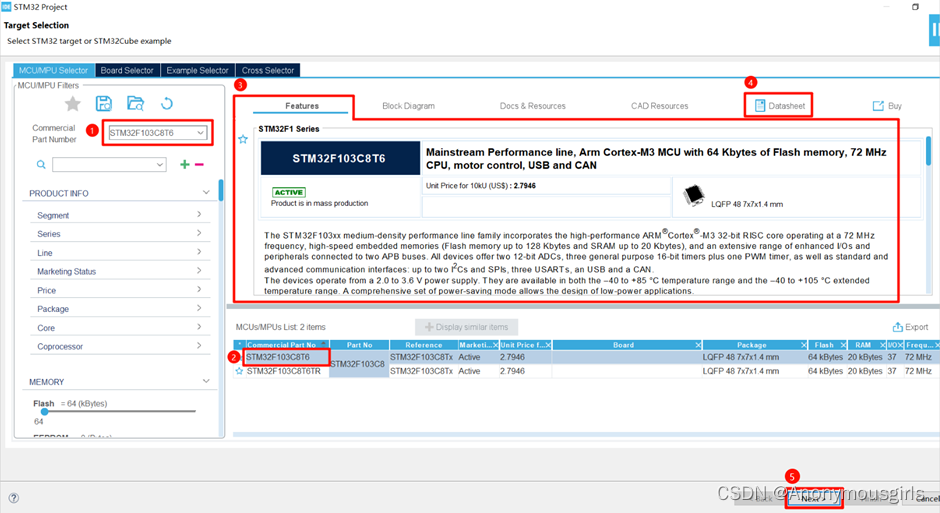Click the Next button
This screenshot has width=940, height=513.
[814, 498]
